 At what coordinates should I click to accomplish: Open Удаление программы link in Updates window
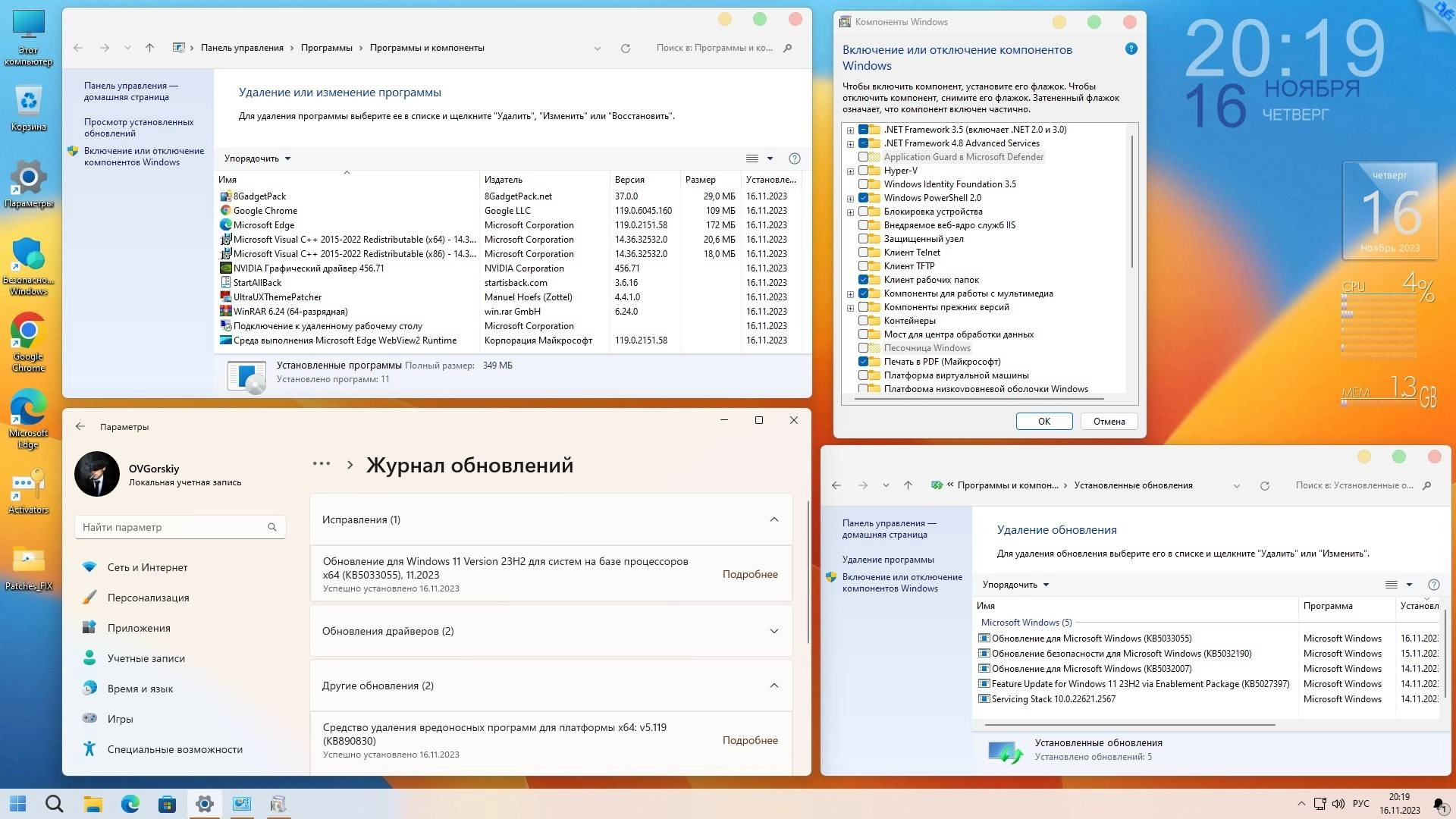(x=888, y=560)
